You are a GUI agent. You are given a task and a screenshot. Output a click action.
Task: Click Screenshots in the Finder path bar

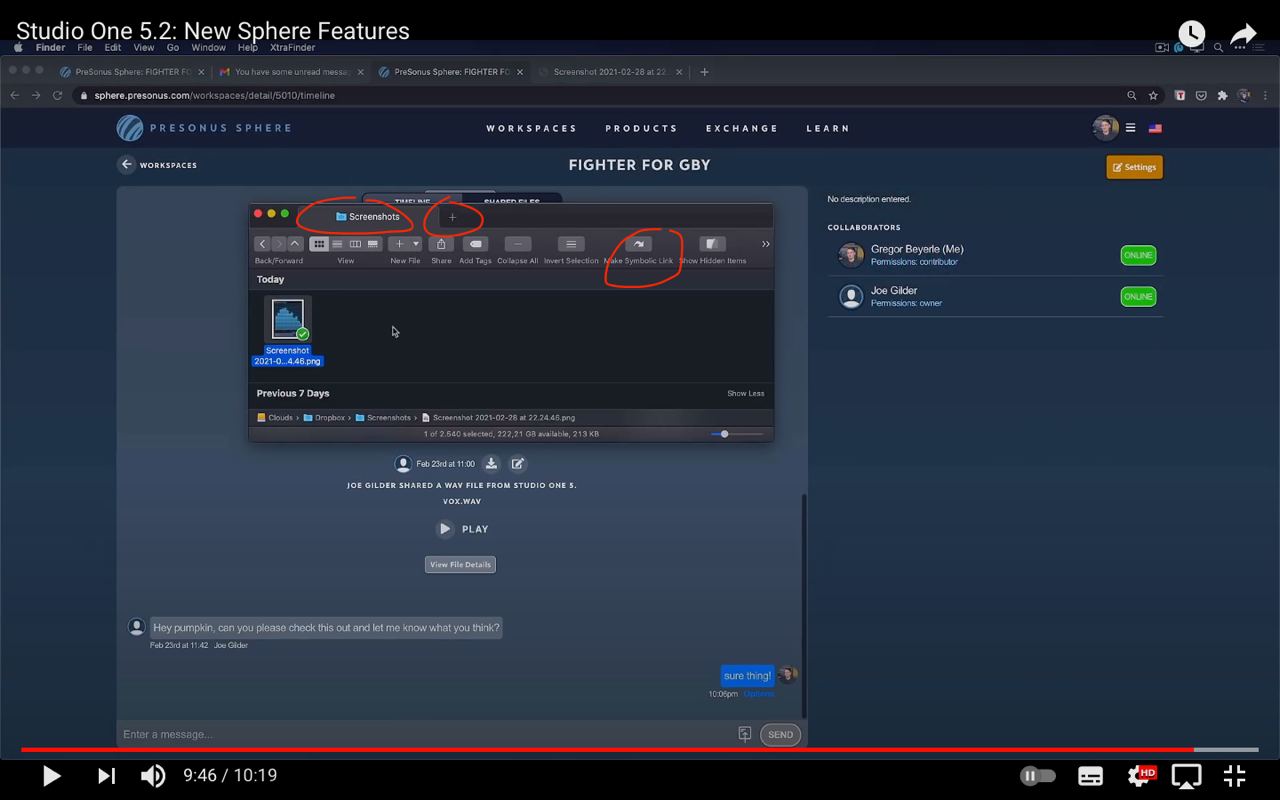tap(383, 418)
